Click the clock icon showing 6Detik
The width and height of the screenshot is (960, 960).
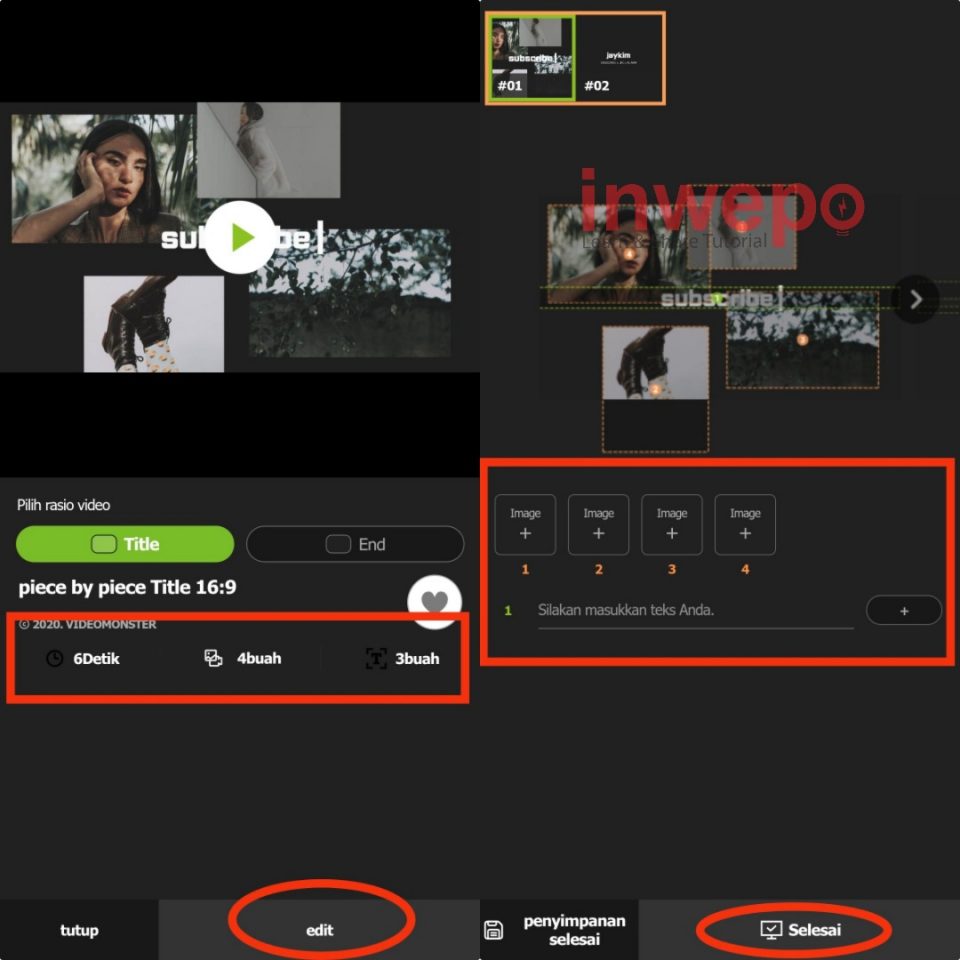coord(55,659)
